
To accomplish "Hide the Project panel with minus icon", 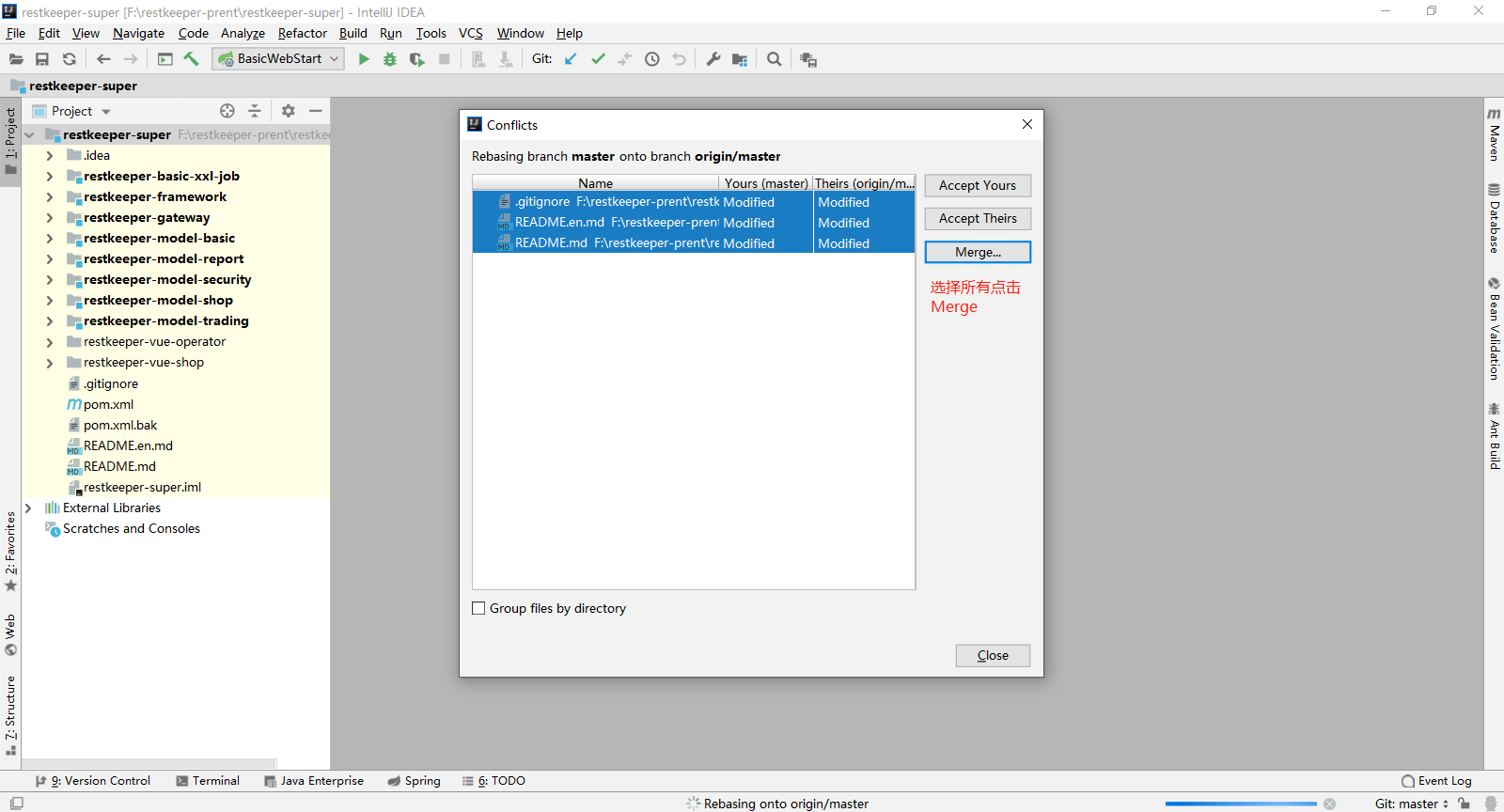I will [x=316, y=111].
